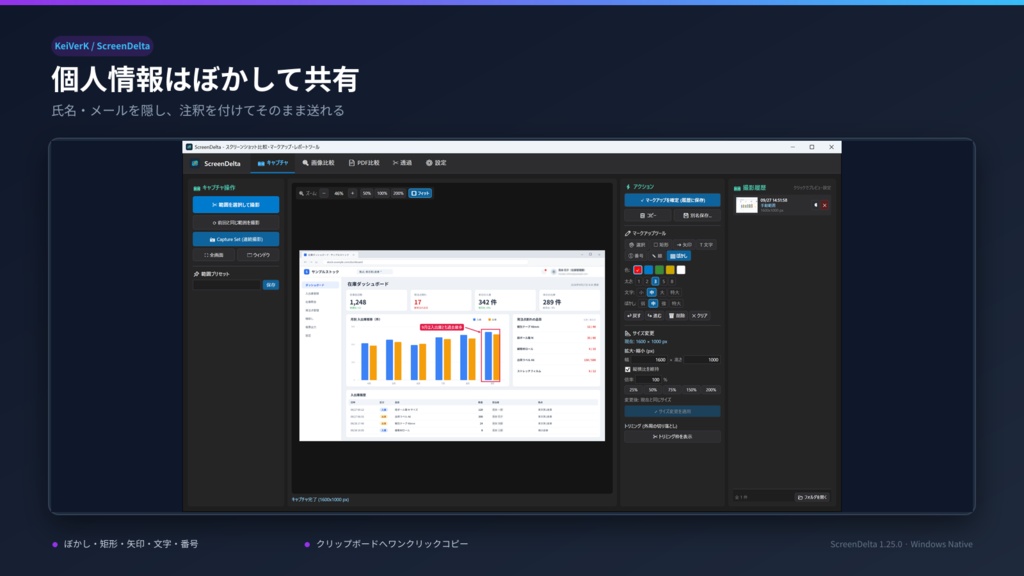Capture a ウィンドウ window
Screen dimensions: 1024x576
258,255
